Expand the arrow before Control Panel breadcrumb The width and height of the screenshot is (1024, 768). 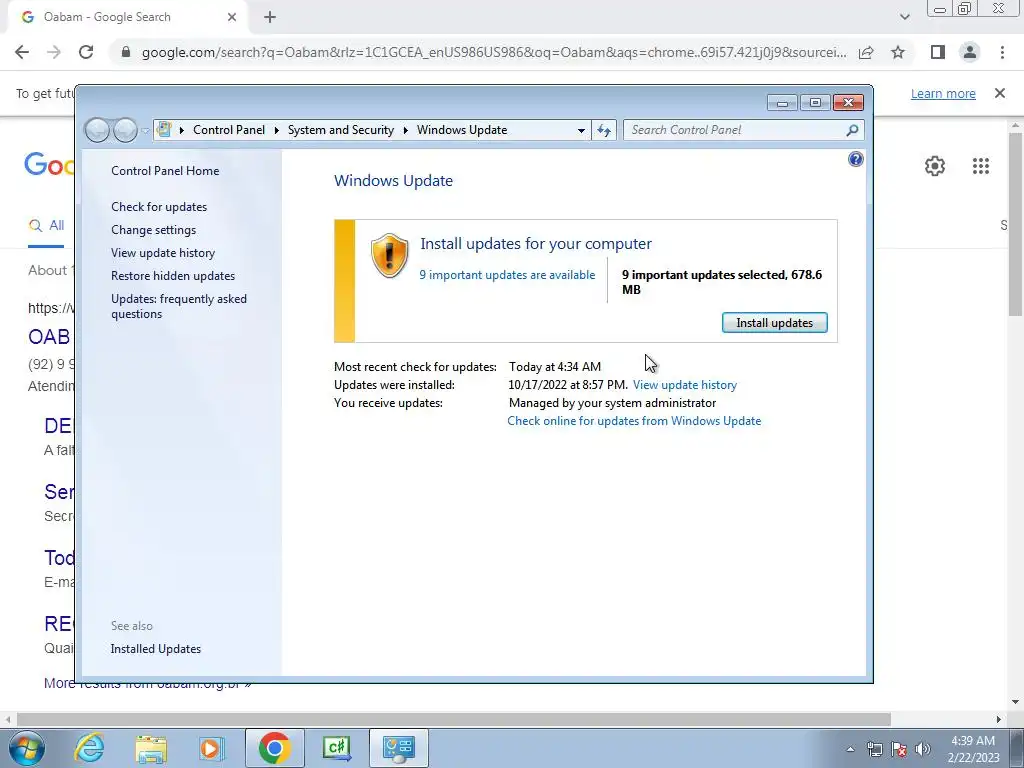(182, 131)
